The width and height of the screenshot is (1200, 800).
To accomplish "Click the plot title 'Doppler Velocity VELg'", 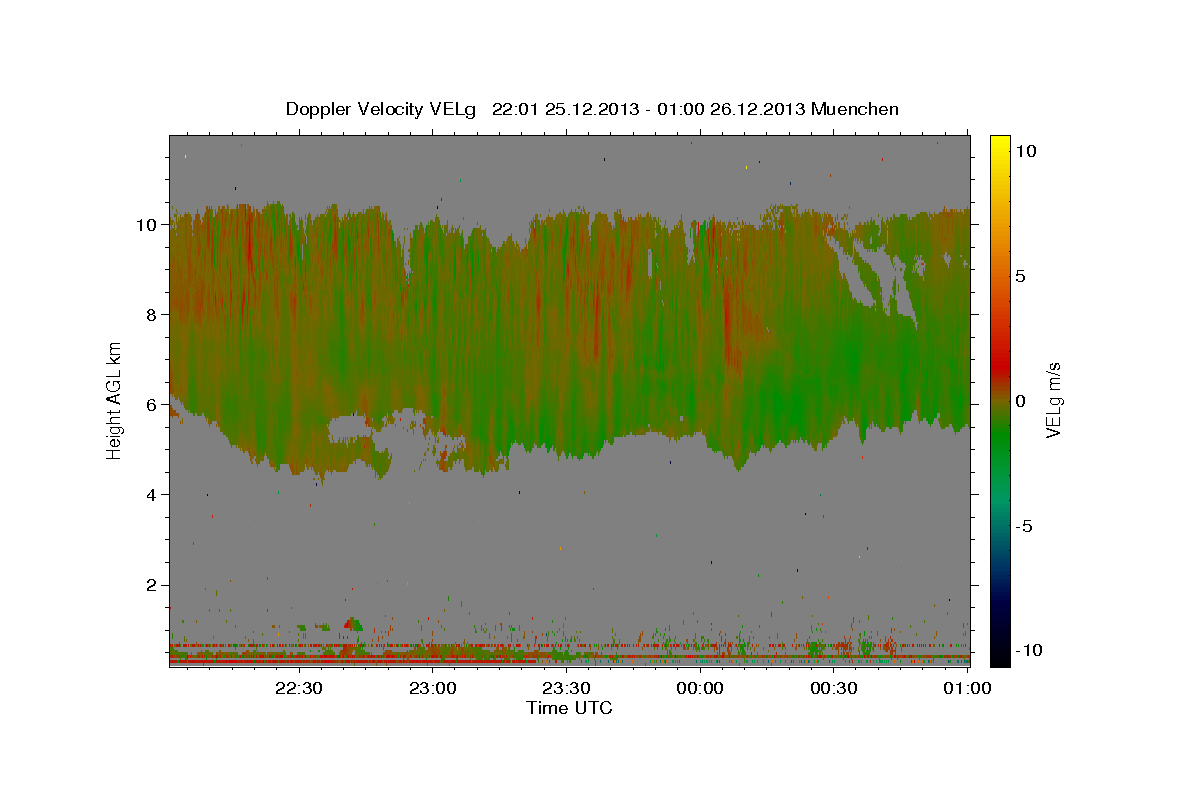I will coord(381,109).
